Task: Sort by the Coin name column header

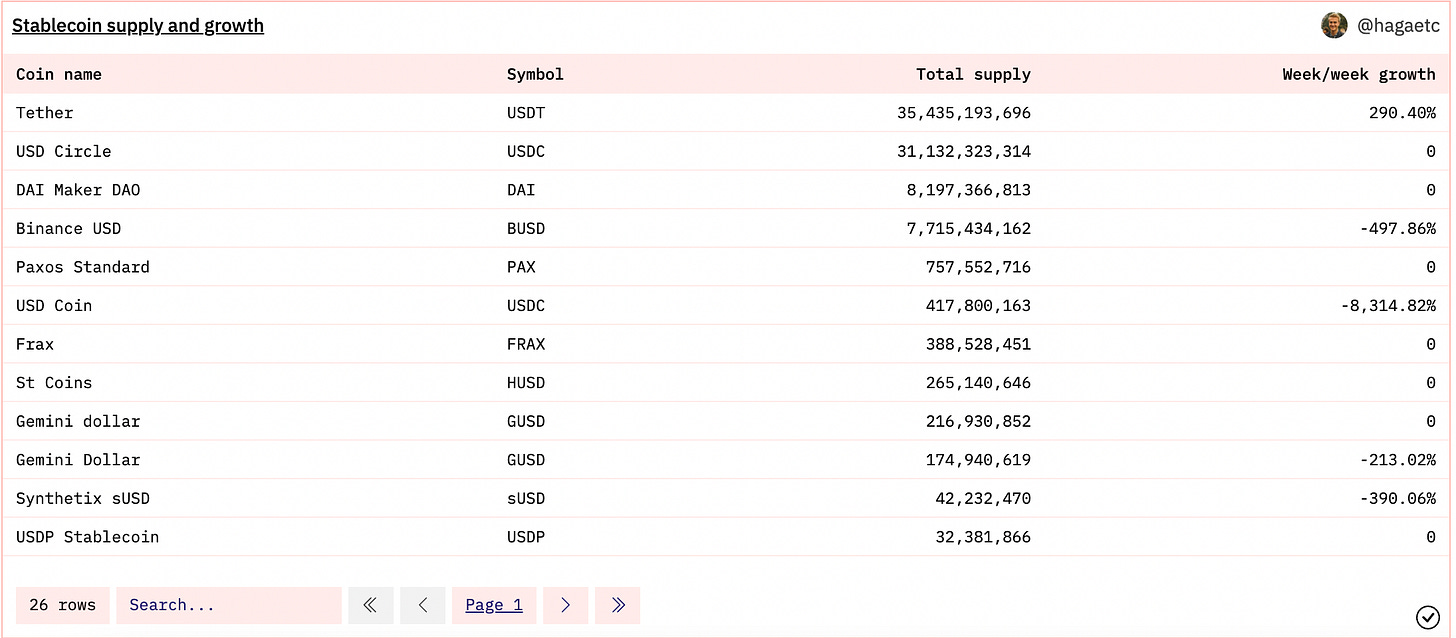Action: tap(59, 74)
